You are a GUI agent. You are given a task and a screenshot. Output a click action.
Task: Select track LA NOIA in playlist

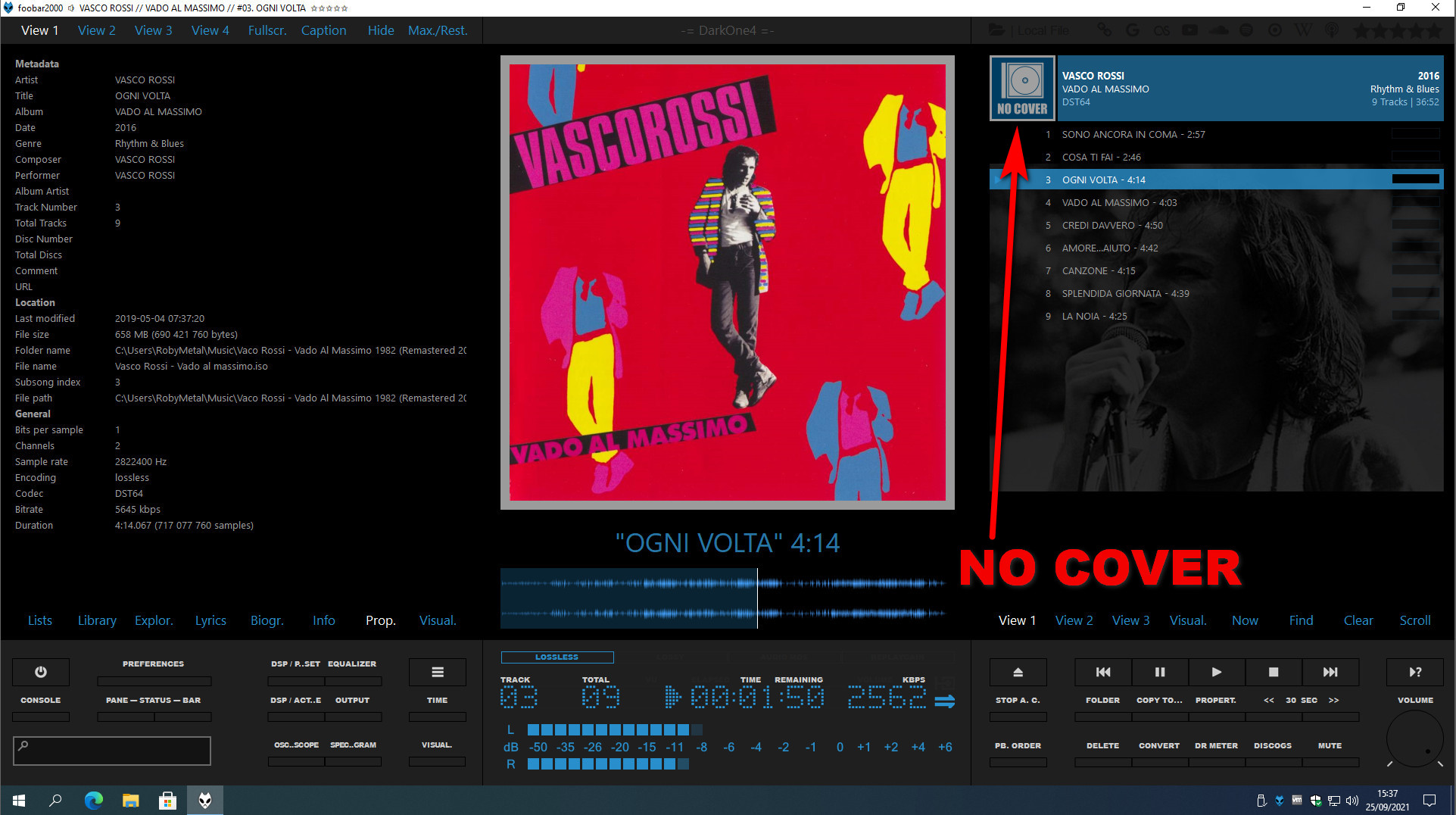[1217, 316]
